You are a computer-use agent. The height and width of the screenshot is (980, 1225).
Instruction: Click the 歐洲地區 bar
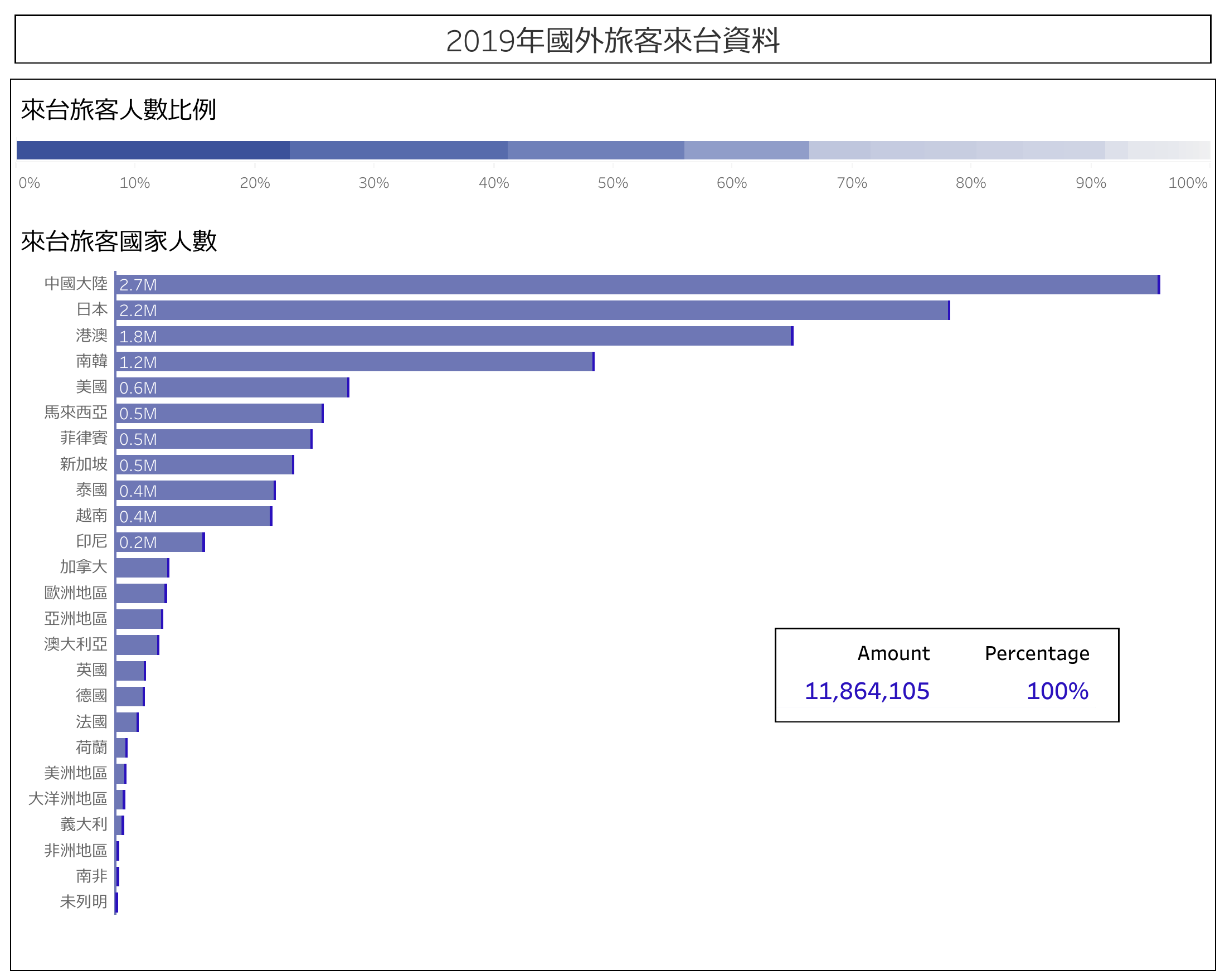[141, 594]
